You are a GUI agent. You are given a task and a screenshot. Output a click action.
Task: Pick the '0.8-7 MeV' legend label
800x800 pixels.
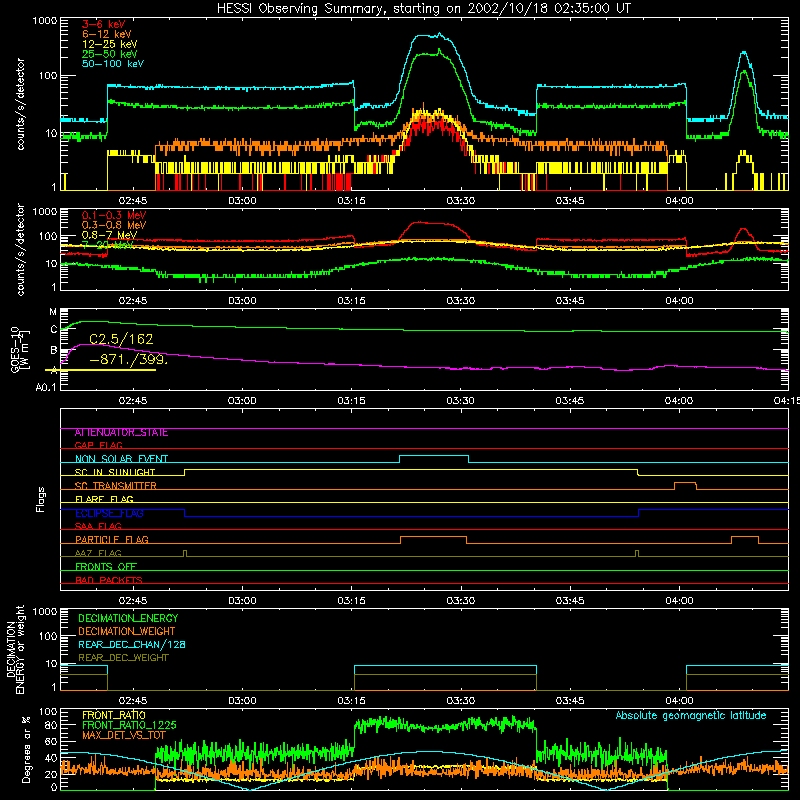109,235
